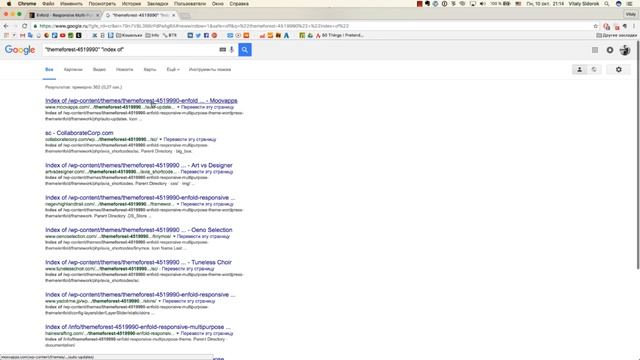Open search settings gear icon
The image size is (640, 360).
pos(619,69)
